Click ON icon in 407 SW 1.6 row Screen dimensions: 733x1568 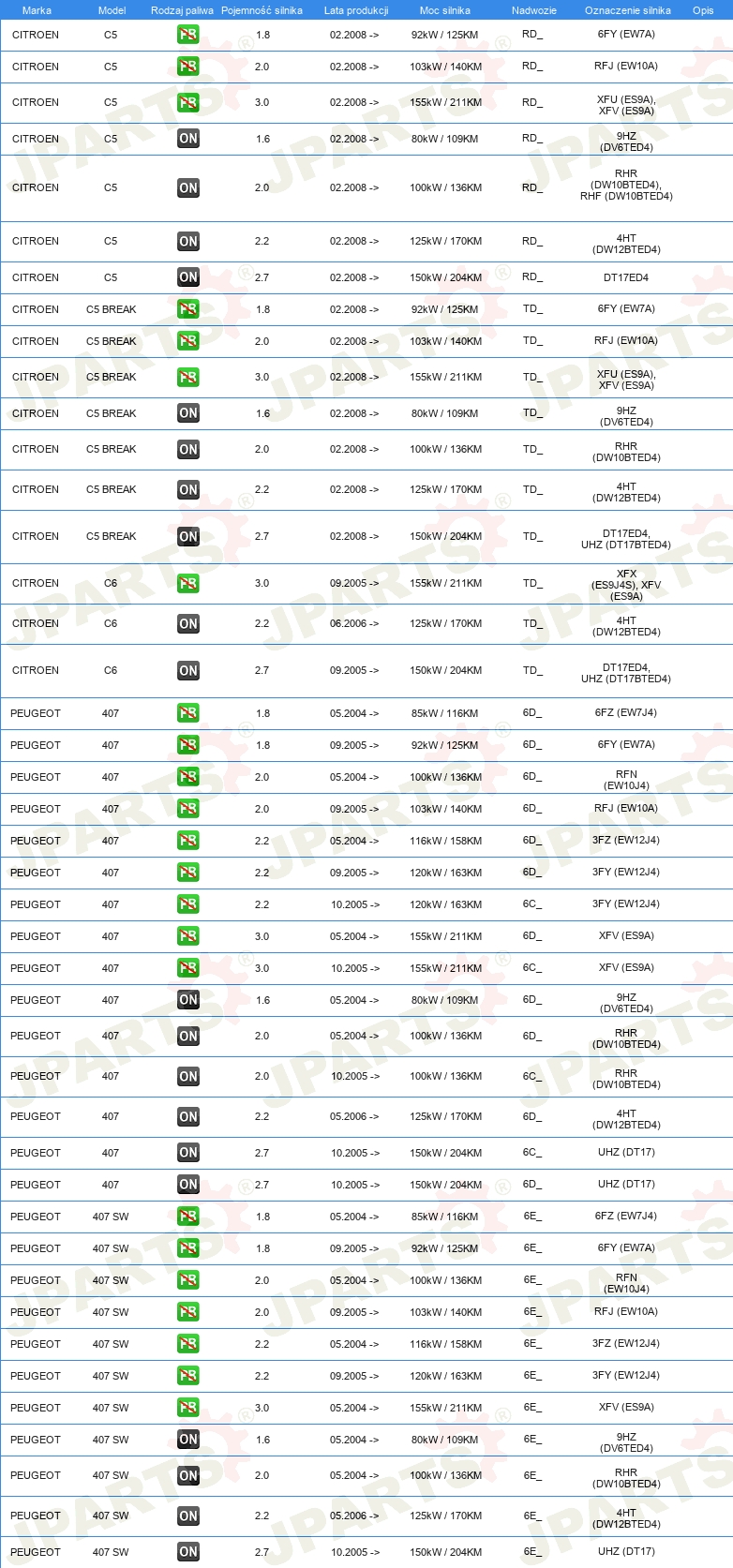click(188, 1440)
